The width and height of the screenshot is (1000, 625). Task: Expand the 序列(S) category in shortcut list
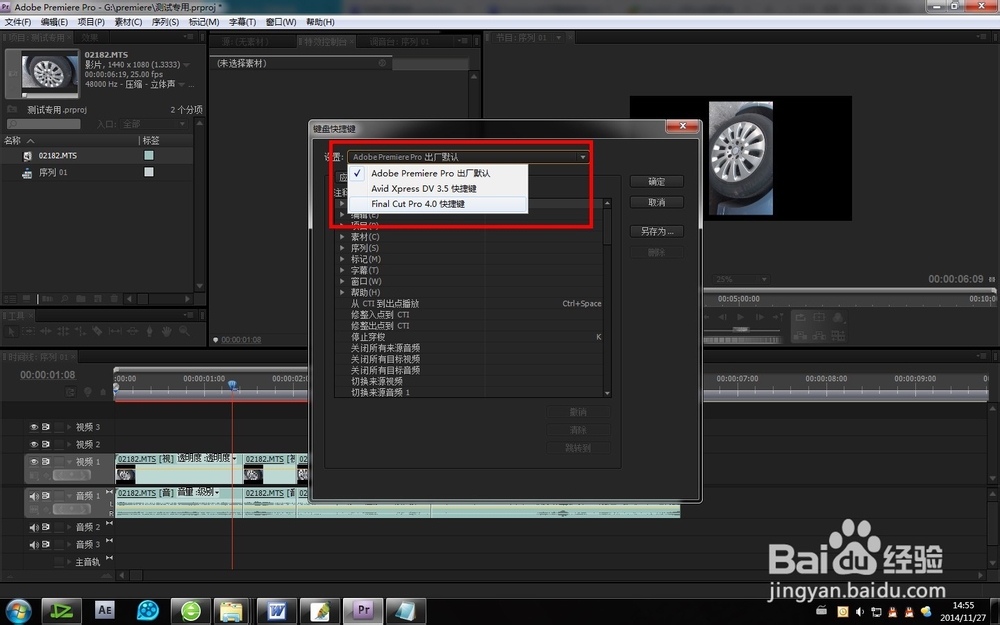(342, 247)
